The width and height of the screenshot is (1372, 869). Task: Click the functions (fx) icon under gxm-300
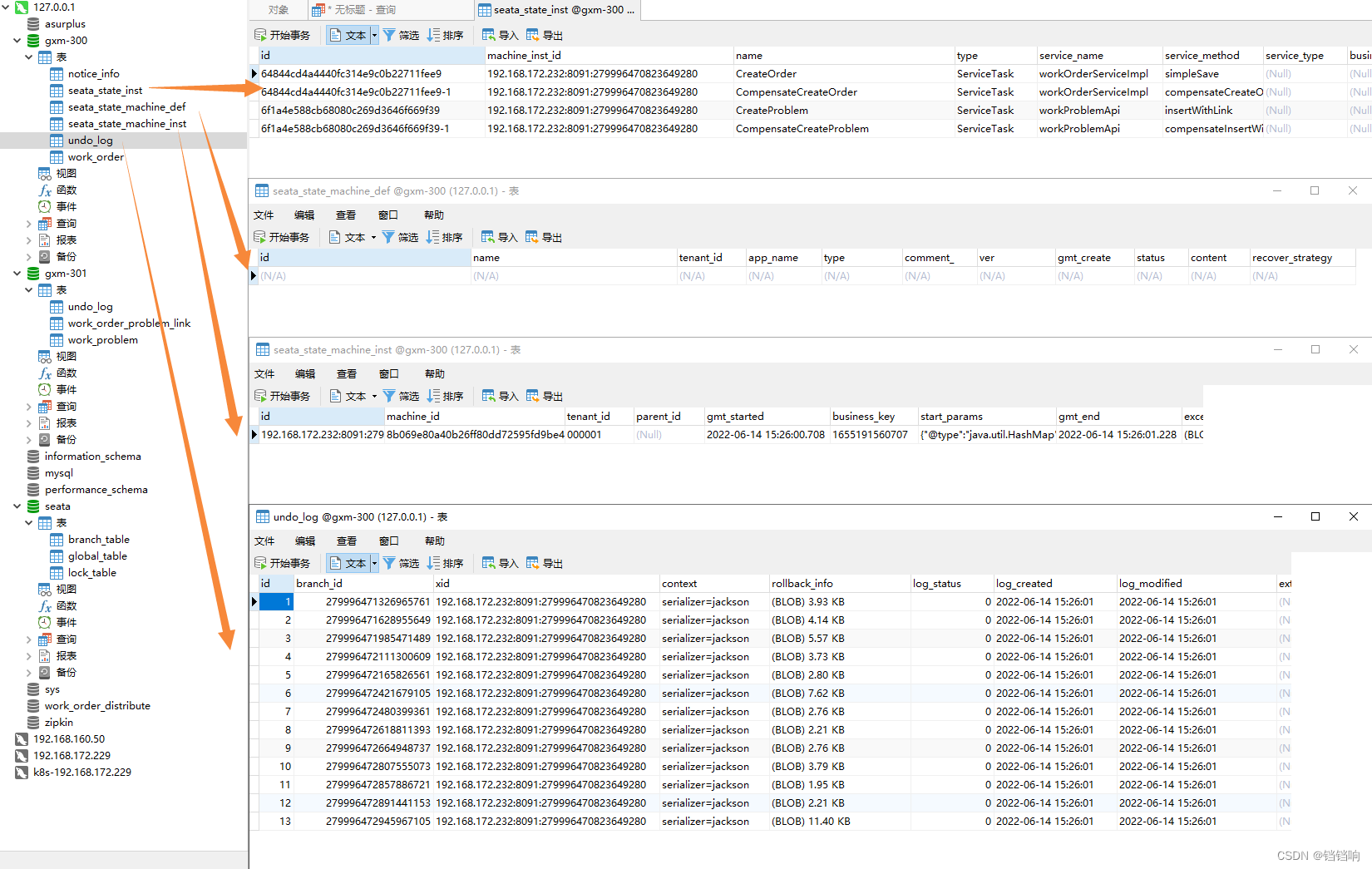[45, 190]
